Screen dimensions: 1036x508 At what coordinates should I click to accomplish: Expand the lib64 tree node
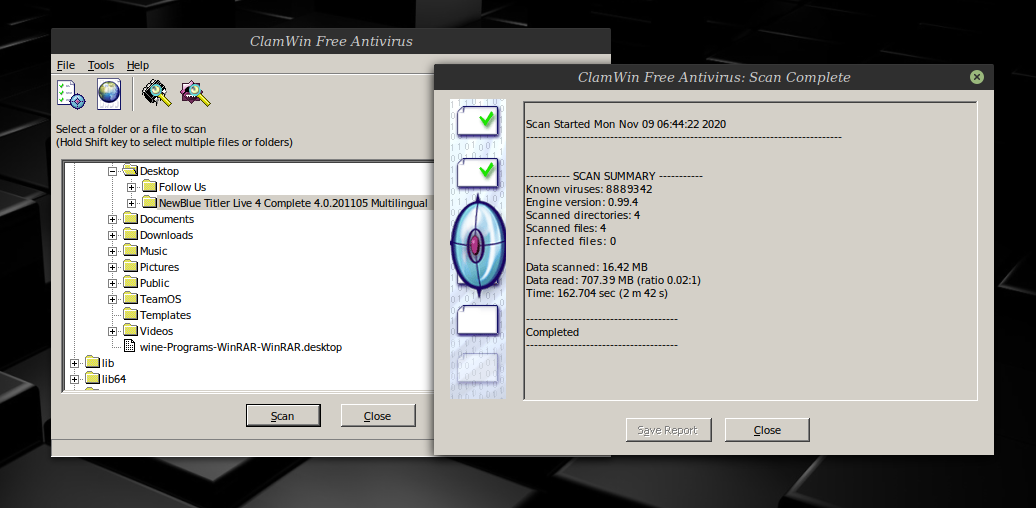pyautogui.click(x=74, y=379)
